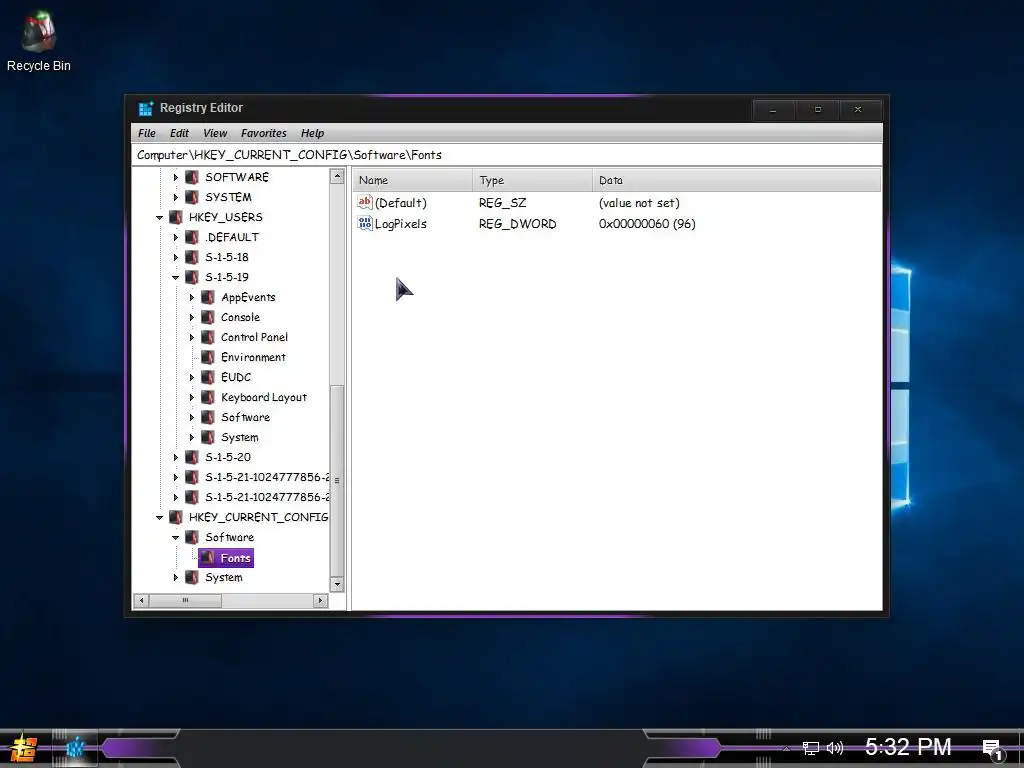
Task: Click the Fonts key folder icon
Action: point(208,558)
